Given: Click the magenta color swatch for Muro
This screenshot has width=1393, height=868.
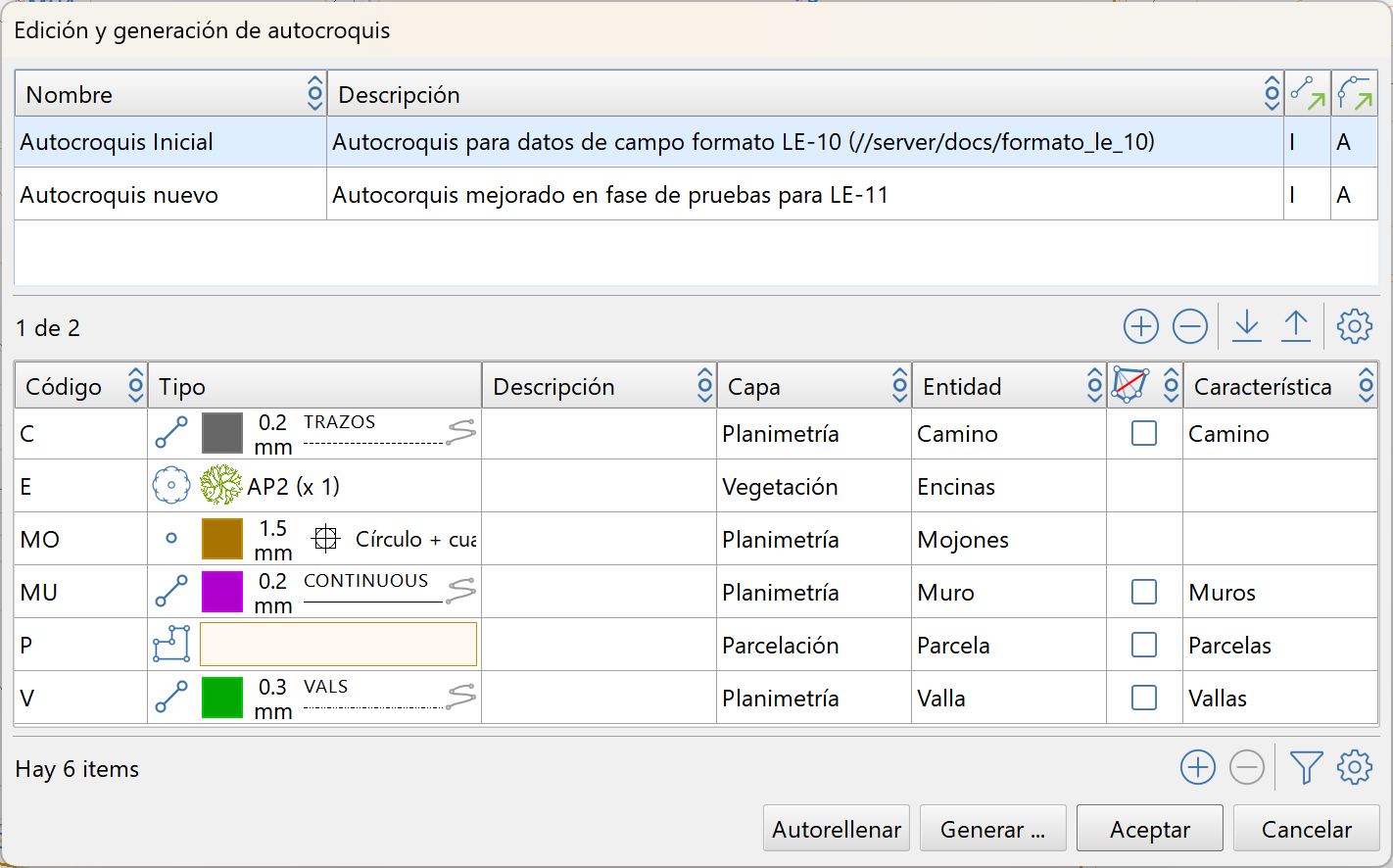Looking at the screenshot, I should click(224, 591).
